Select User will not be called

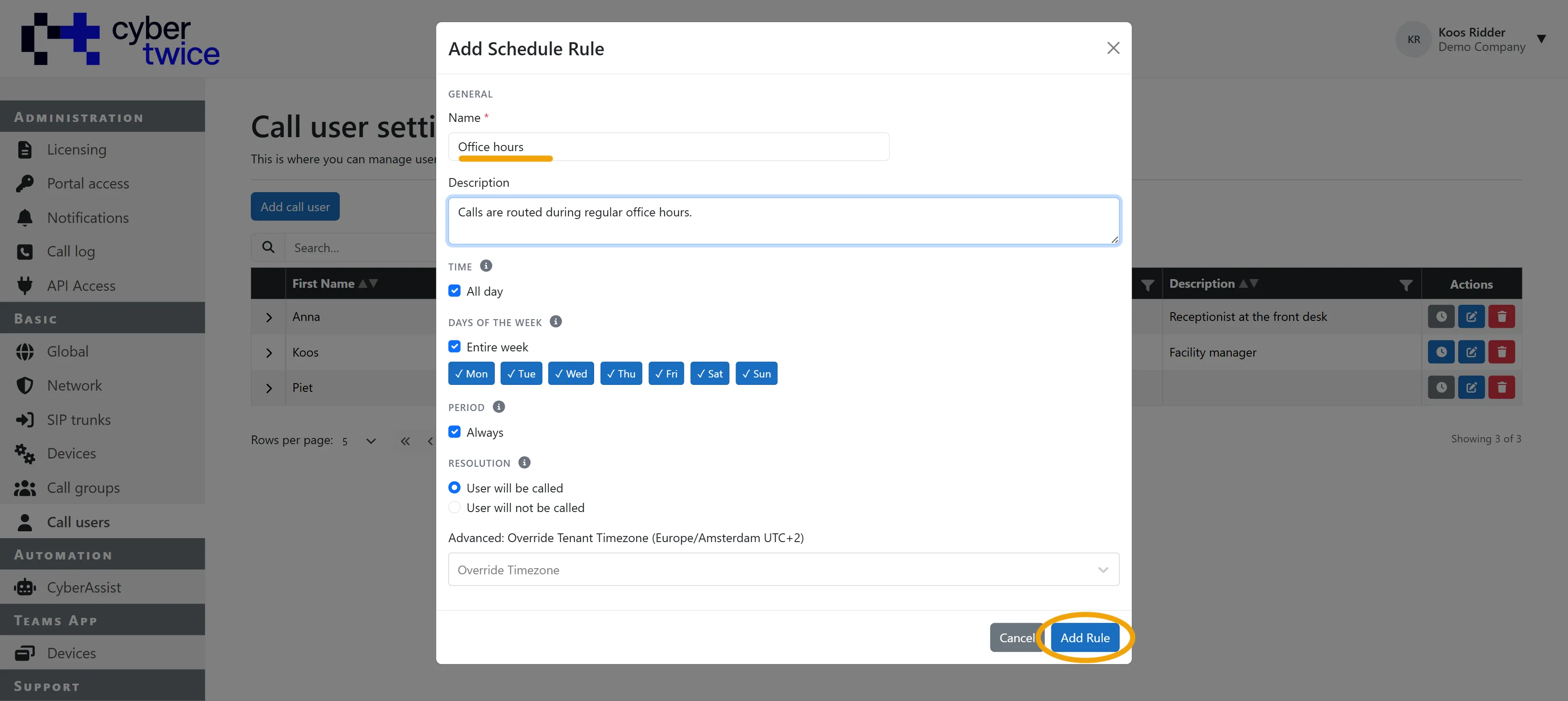coord(454,507)
